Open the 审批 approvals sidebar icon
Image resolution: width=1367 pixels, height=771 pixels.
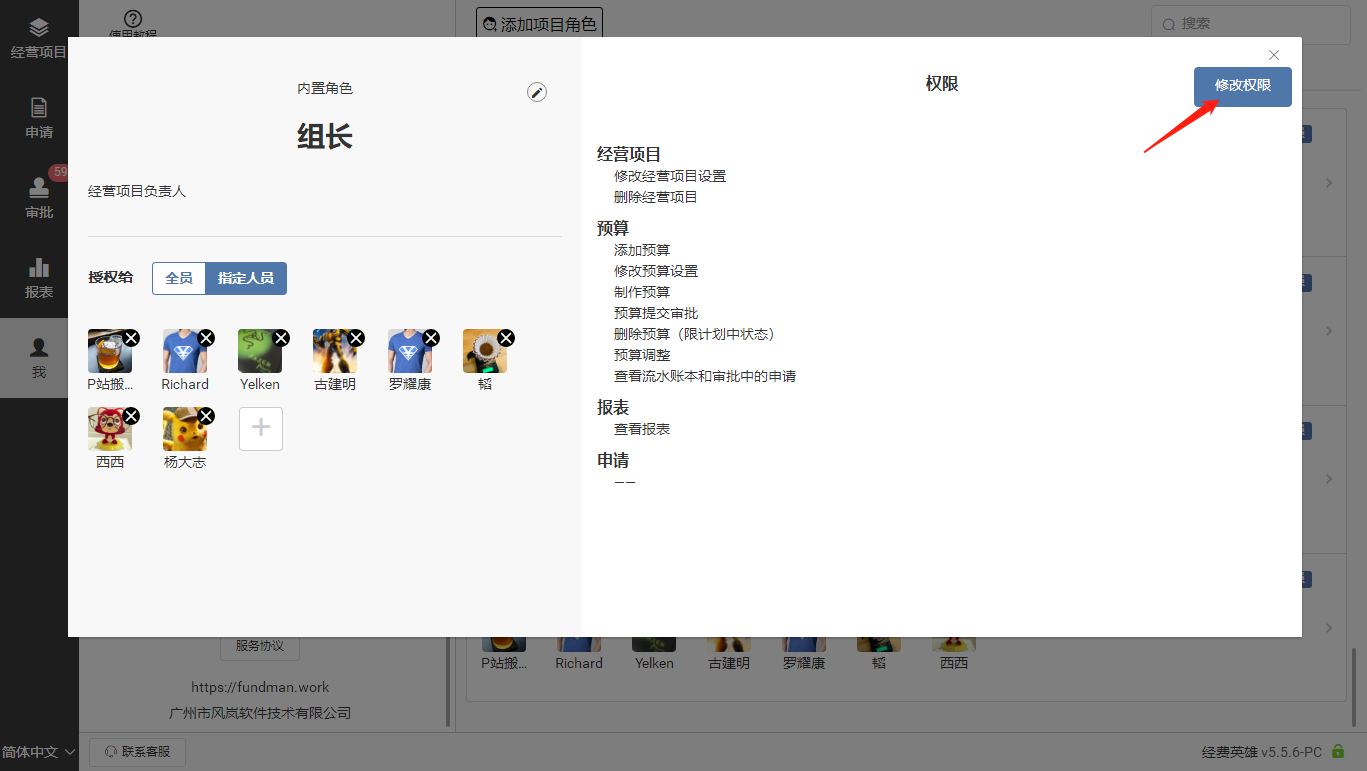39,198
